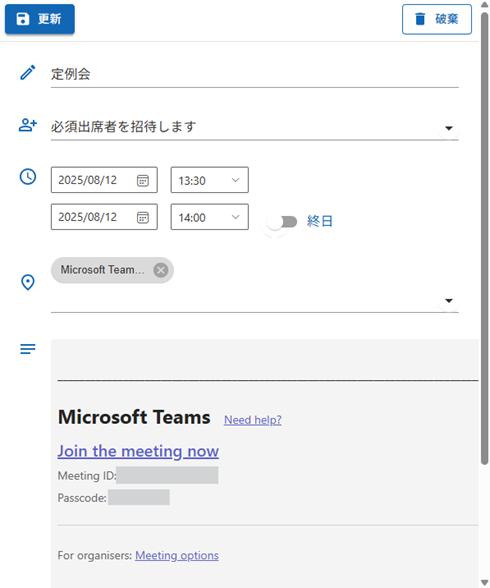Click the floppy disk icon in 更新
Viewport: 490px width, 588px height.
[23, 19]
